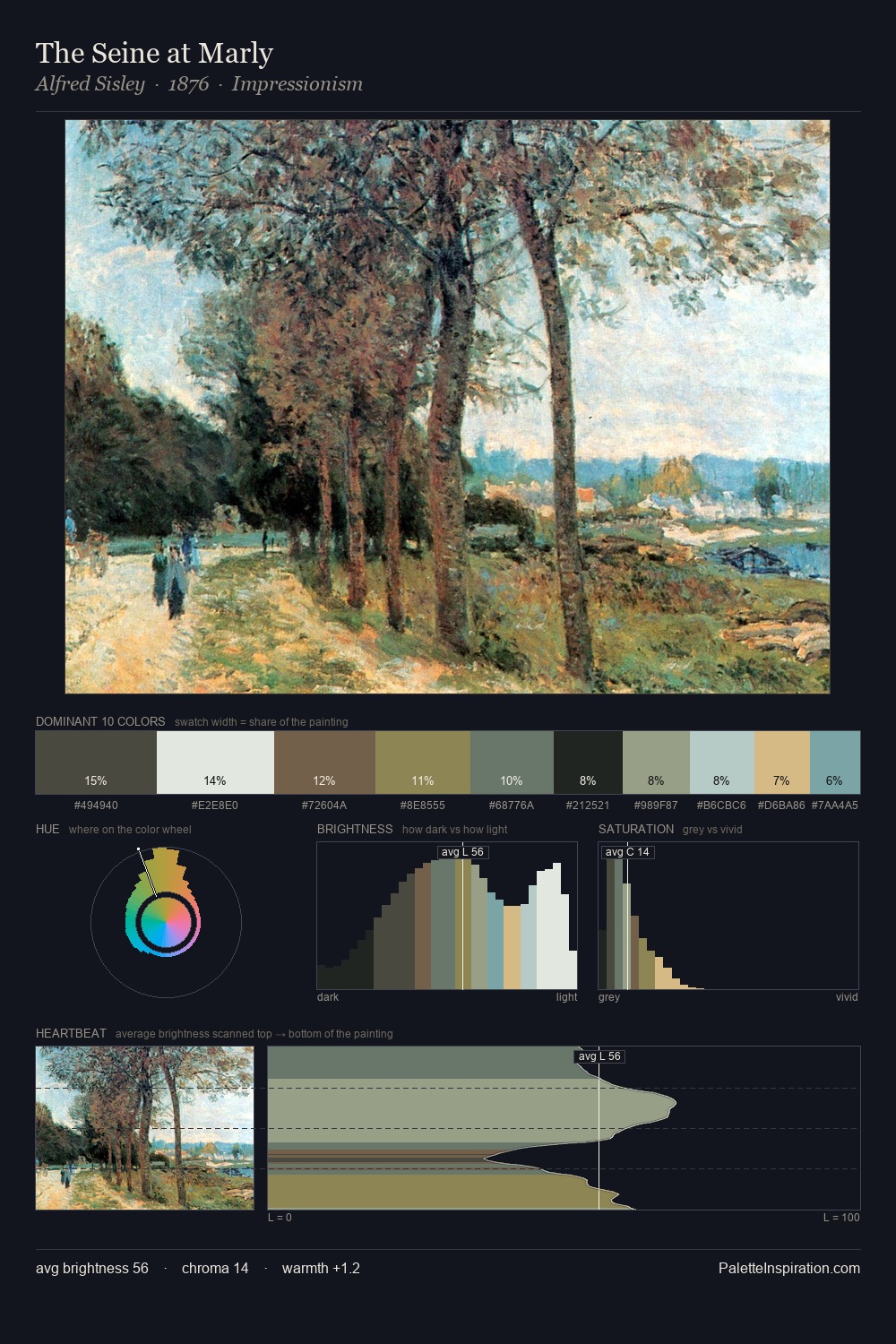The width and height of the screenshot is (896, 1344).
Task: Select the #7AA4A5 teal swatch
Action: tap(835, 762)
